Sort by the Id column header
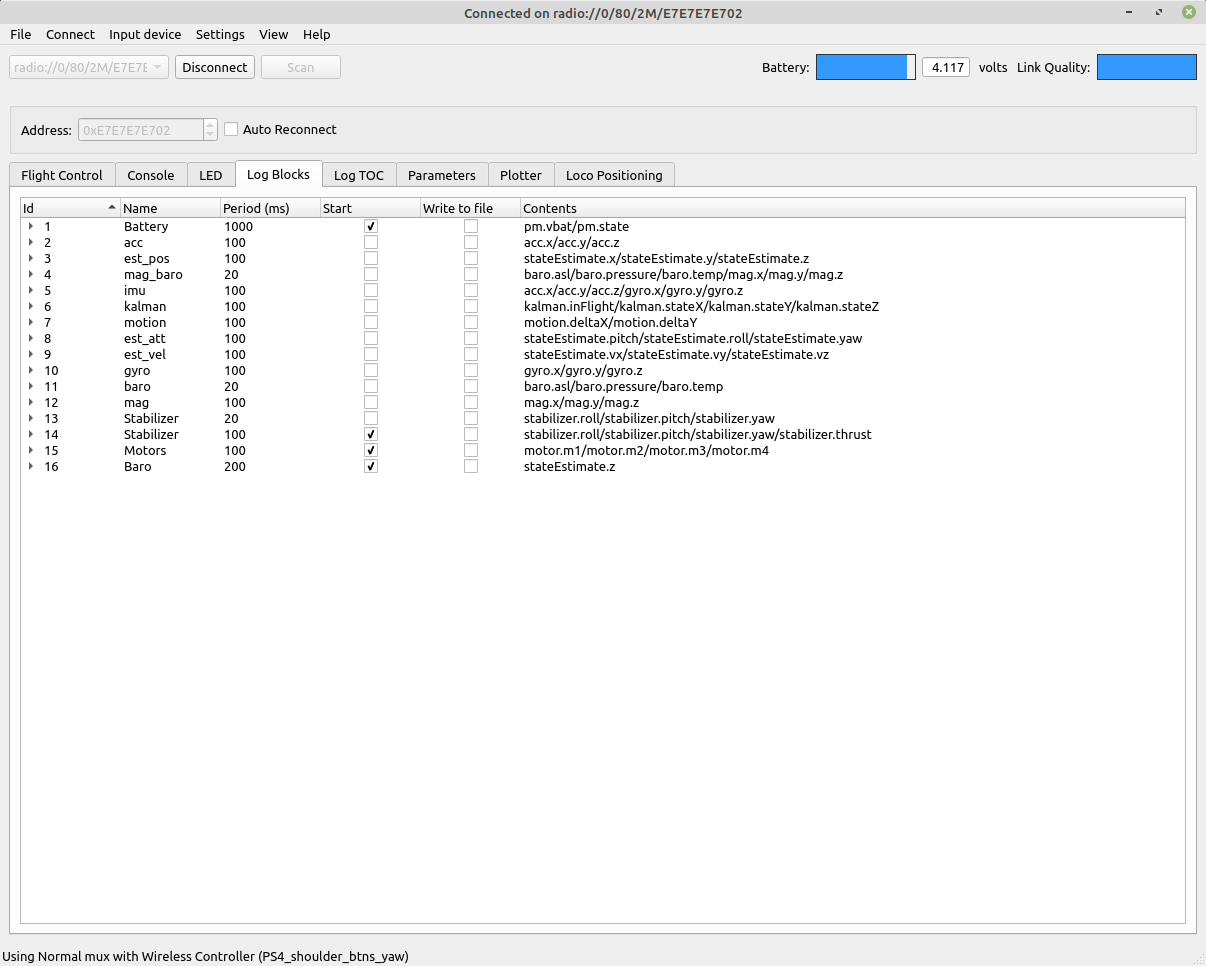The width and height of the screenshot is (1206, 966). pyautogui.click(x=68, y=208)
